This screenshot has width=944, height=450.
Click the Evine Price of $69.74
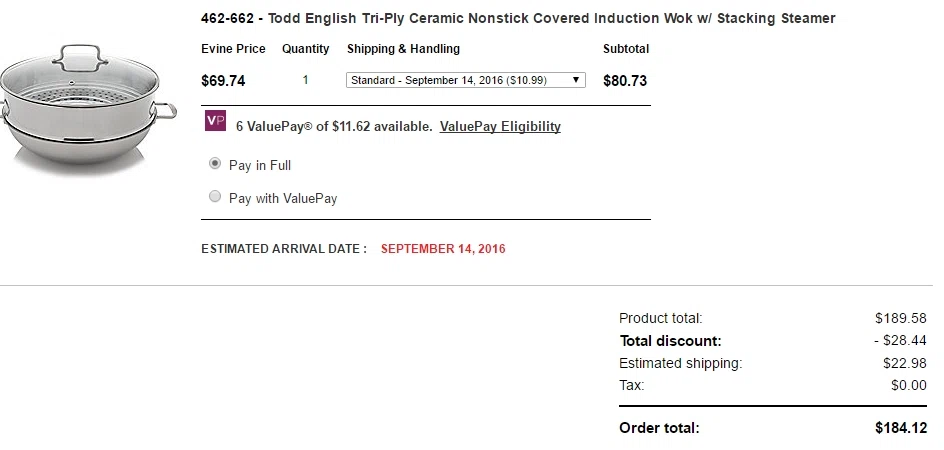click(223, 81)
